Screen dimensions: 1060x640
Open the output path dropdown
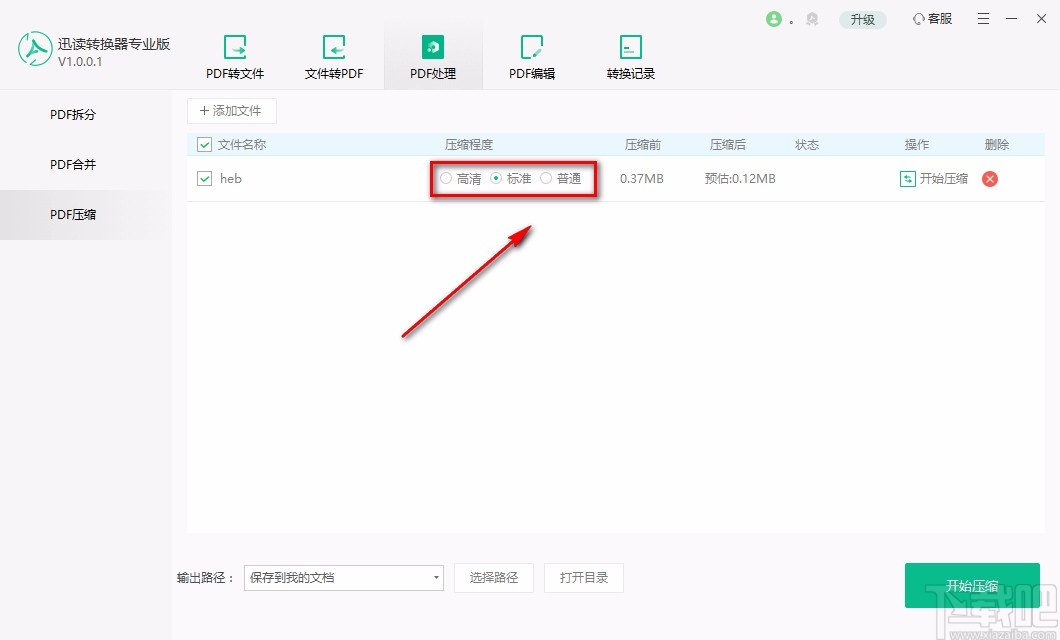point(436,578)
